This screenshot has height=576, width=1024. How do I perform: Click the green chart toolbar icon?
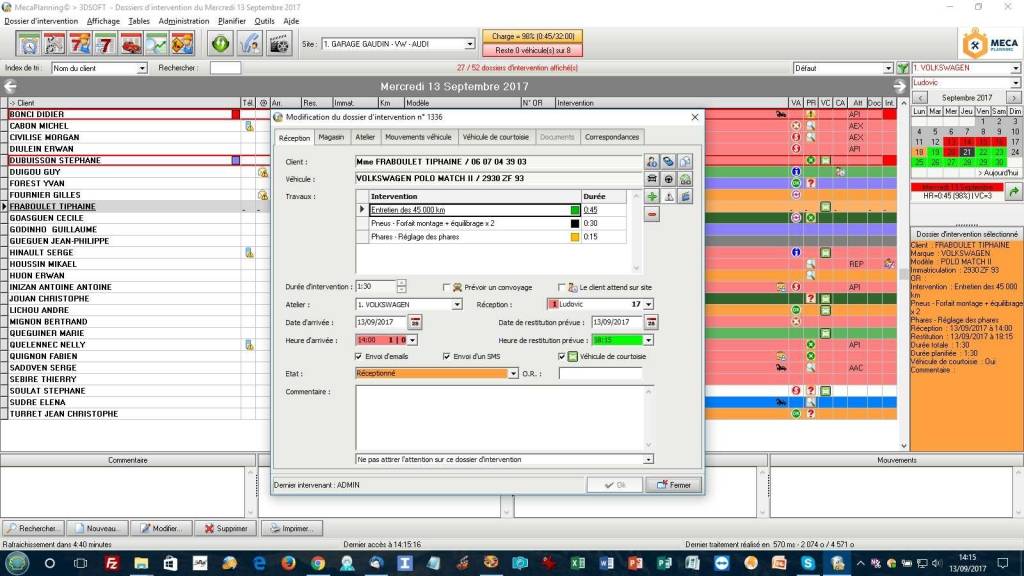coord(156,44)
